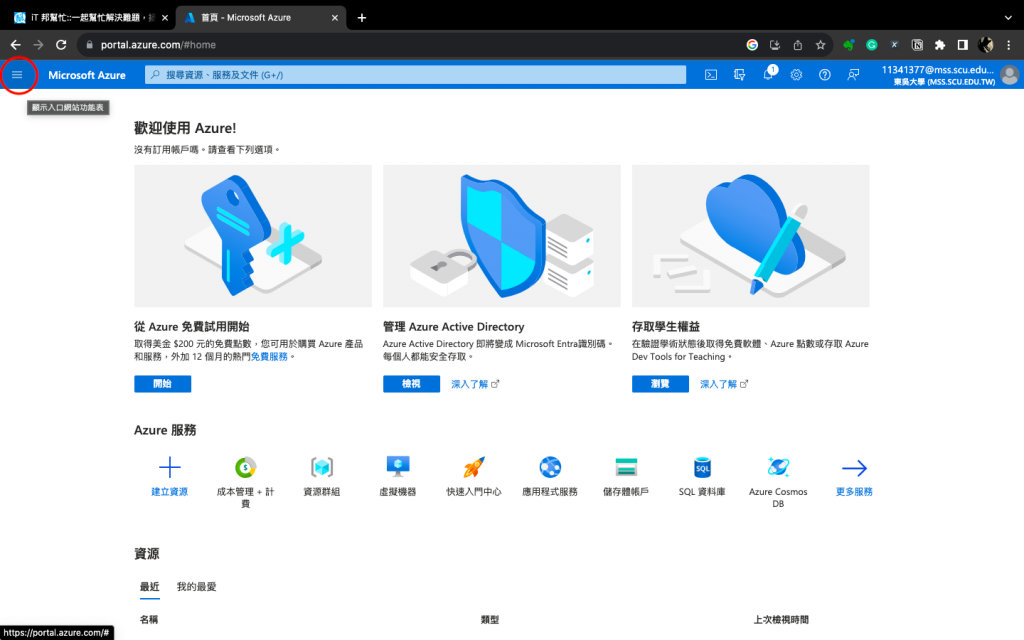Click the Google extension icon
The image size is (1024, 640).
point(752,45)
